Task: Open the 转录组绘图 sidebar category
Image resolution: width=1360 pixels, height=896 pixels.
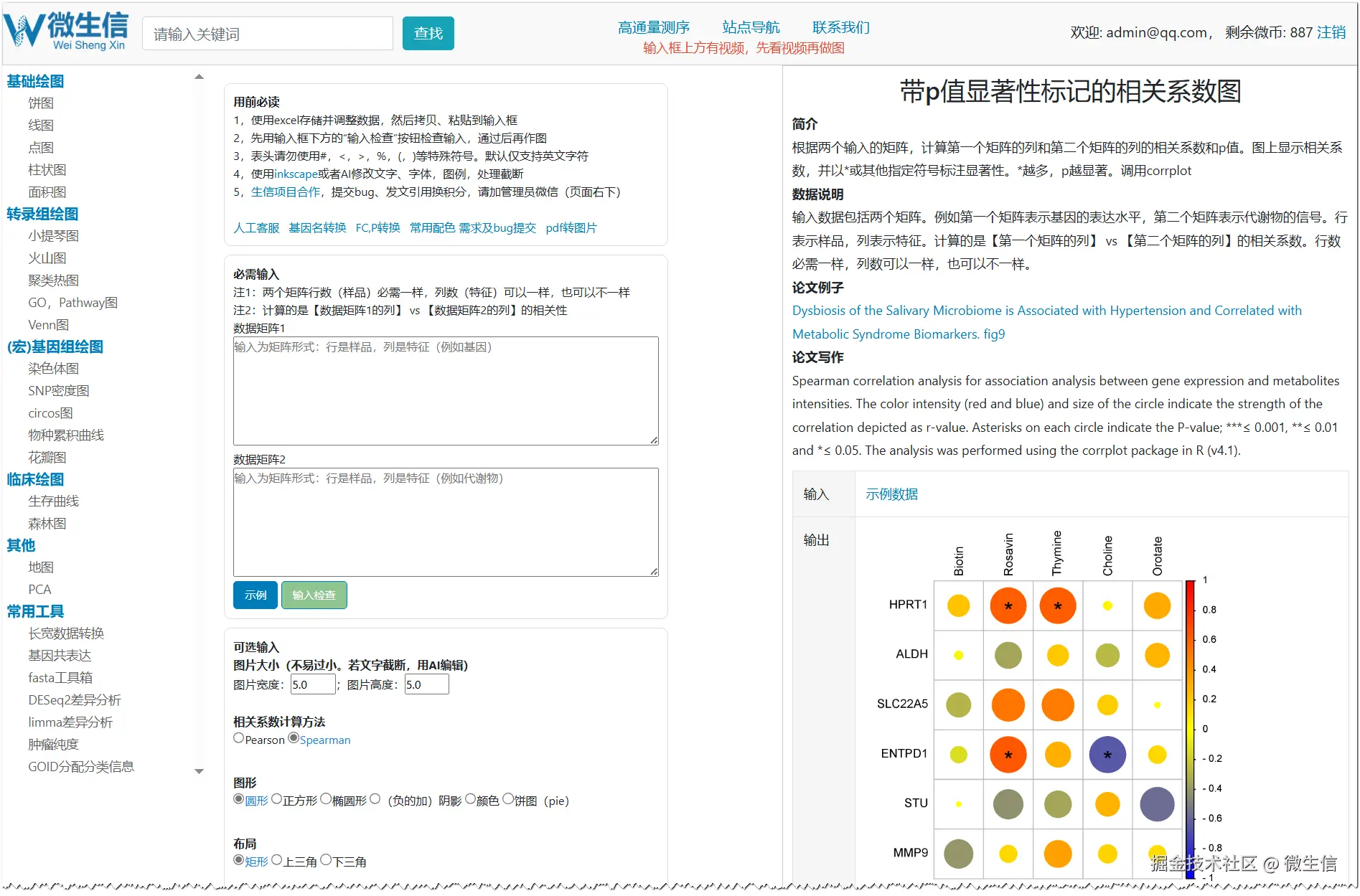Action: (42, 214)
